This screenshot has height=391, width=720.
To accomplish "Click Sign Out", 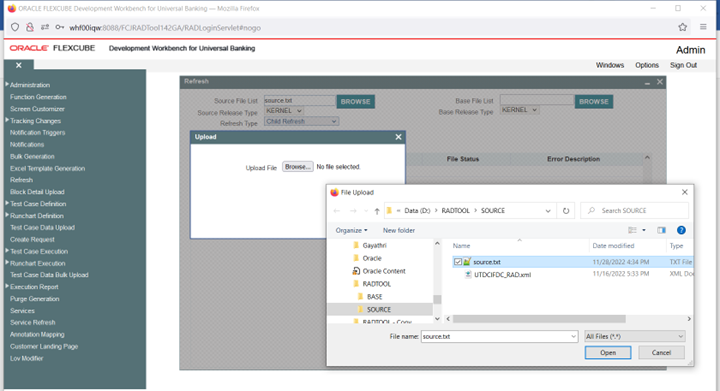I will pos(683,65).
